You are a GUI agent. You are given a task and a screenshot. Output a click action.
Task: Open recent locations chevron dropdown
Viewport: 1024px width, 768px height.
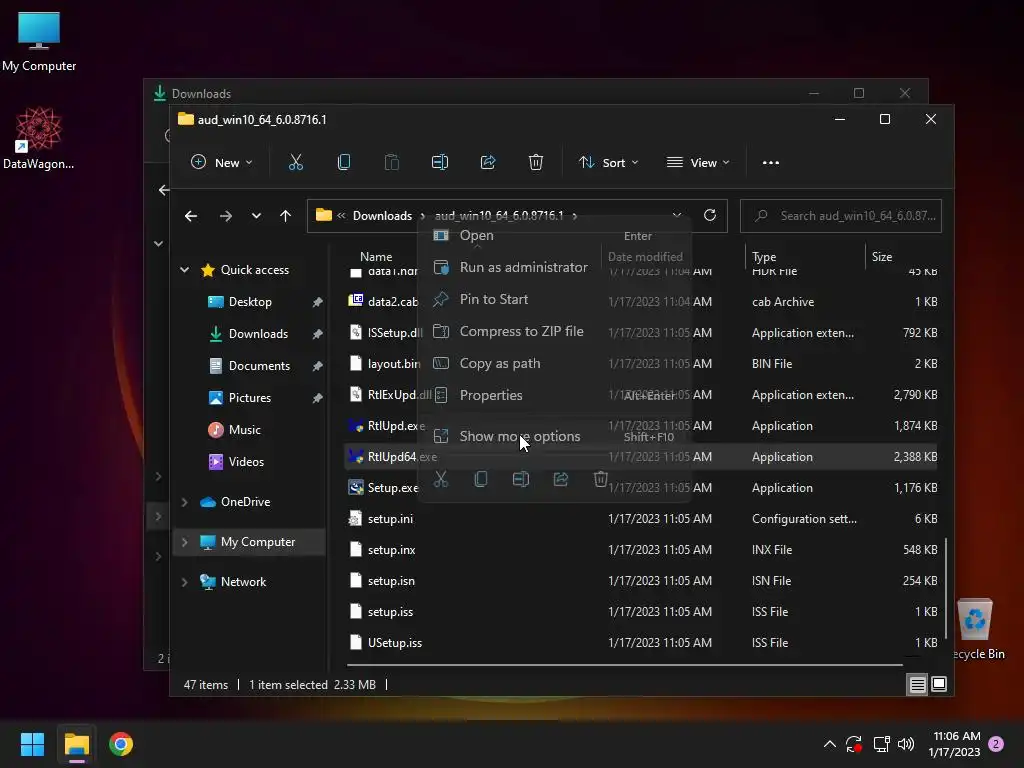(256, 216)
